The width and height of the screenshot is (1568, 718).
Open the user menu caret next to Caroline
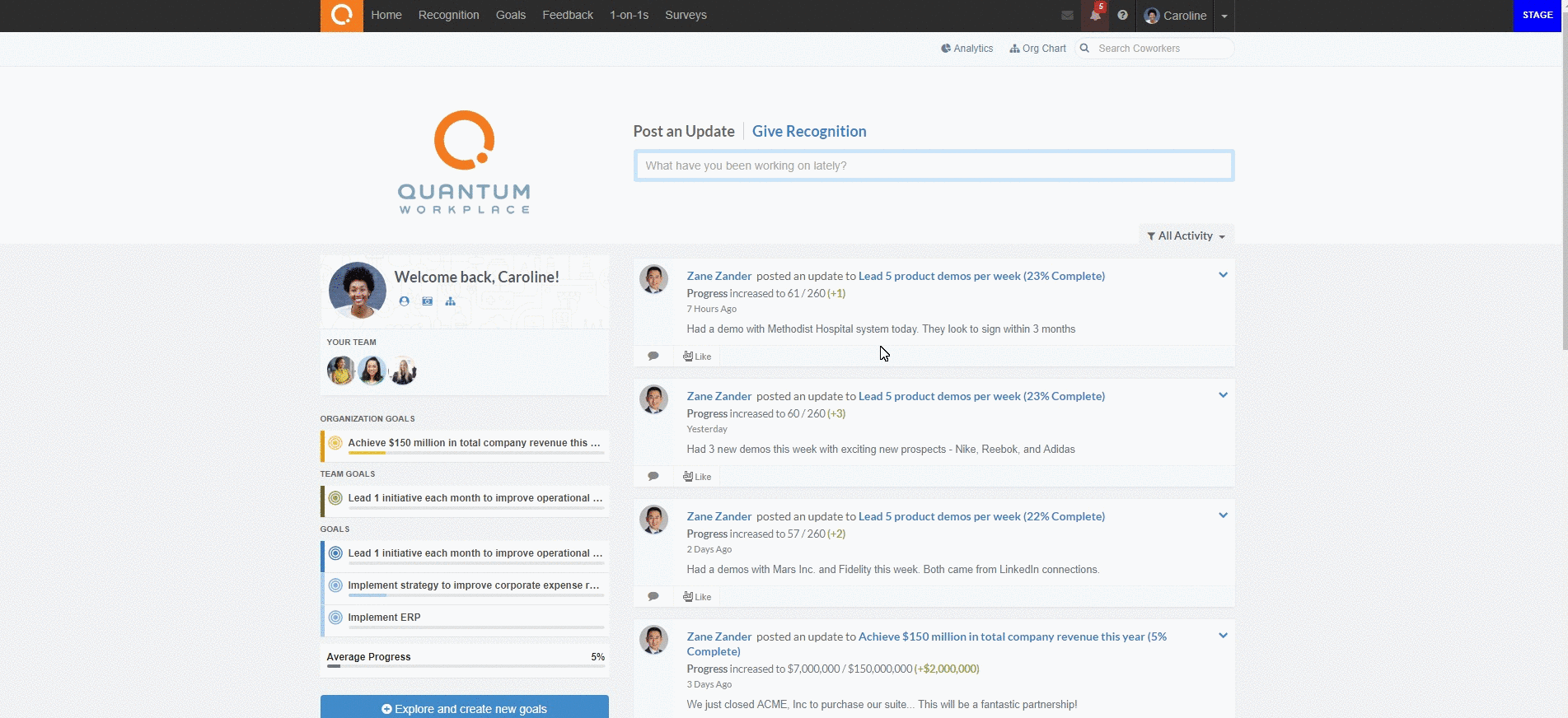[x=1224, y=16]
